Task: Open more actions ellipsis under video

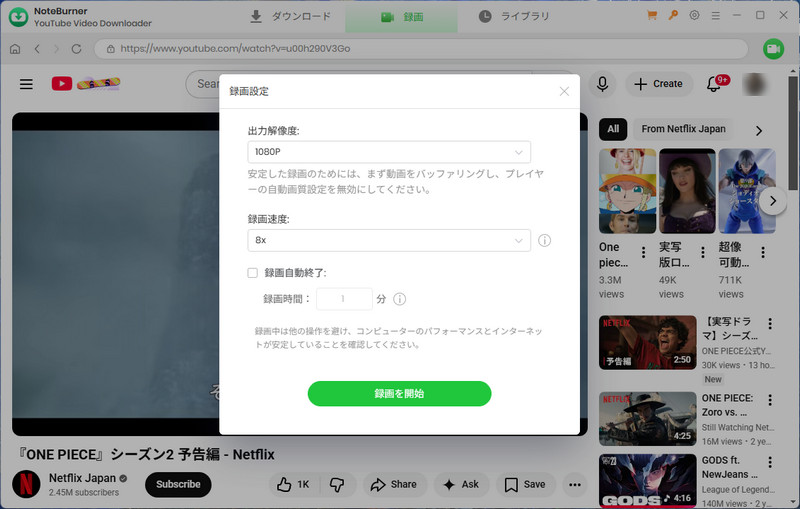Action: click(575, 485)
